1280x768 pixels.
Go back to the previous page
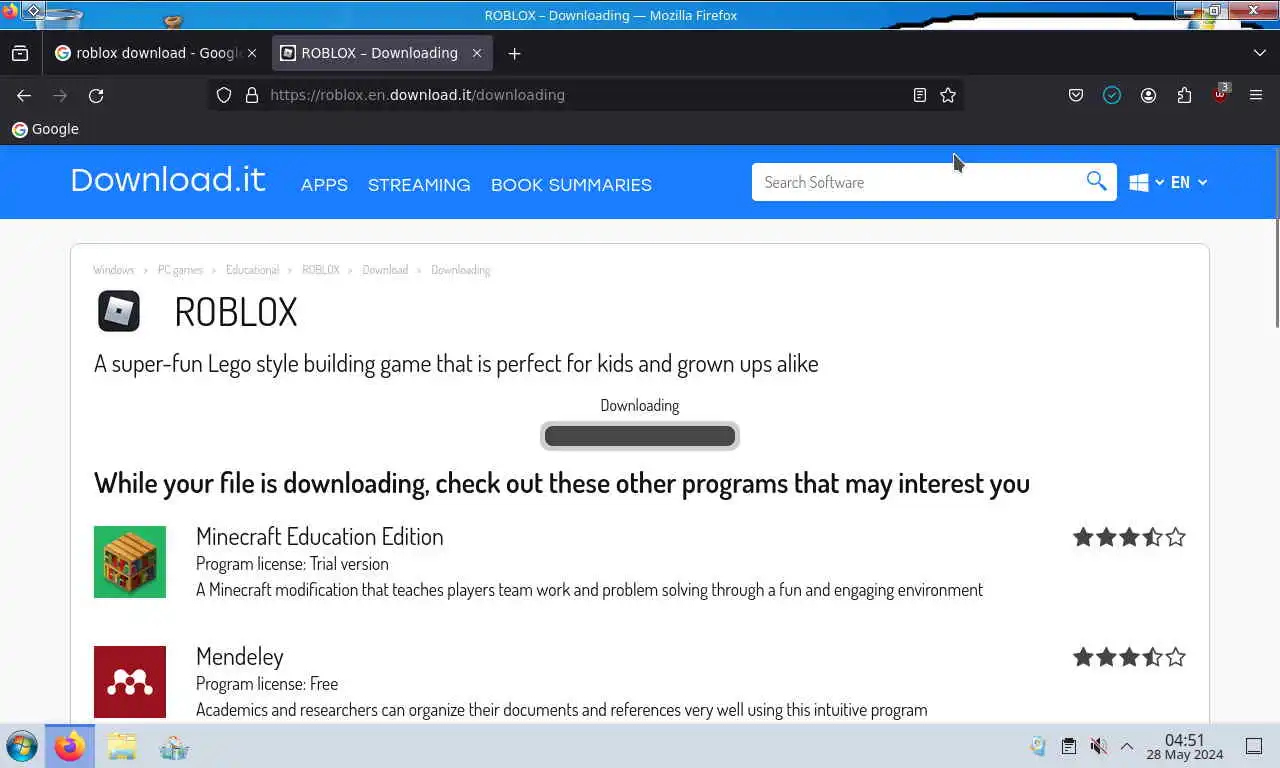tap(24, 95)
